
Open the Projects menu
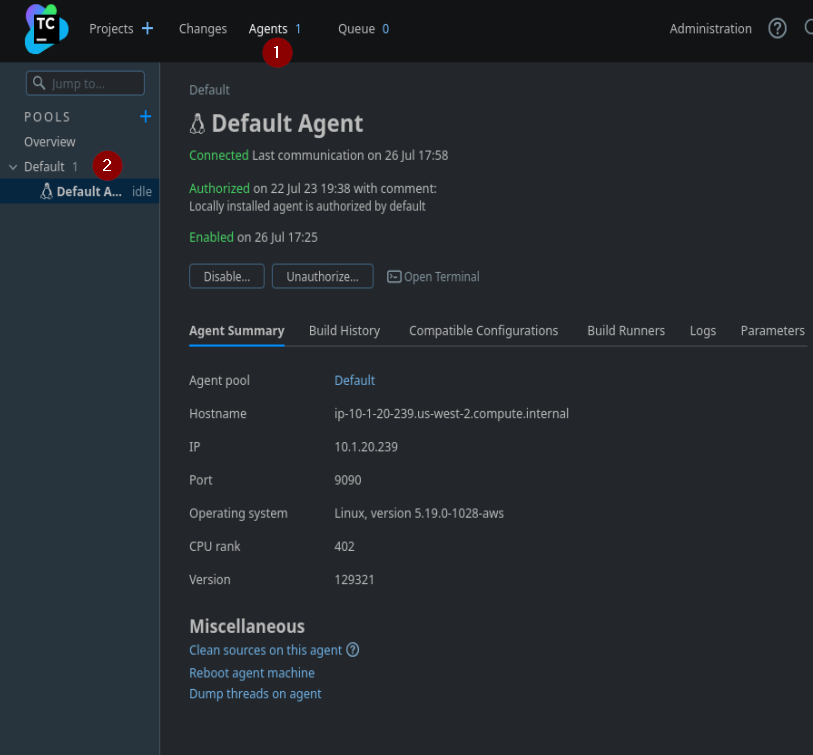111,29
